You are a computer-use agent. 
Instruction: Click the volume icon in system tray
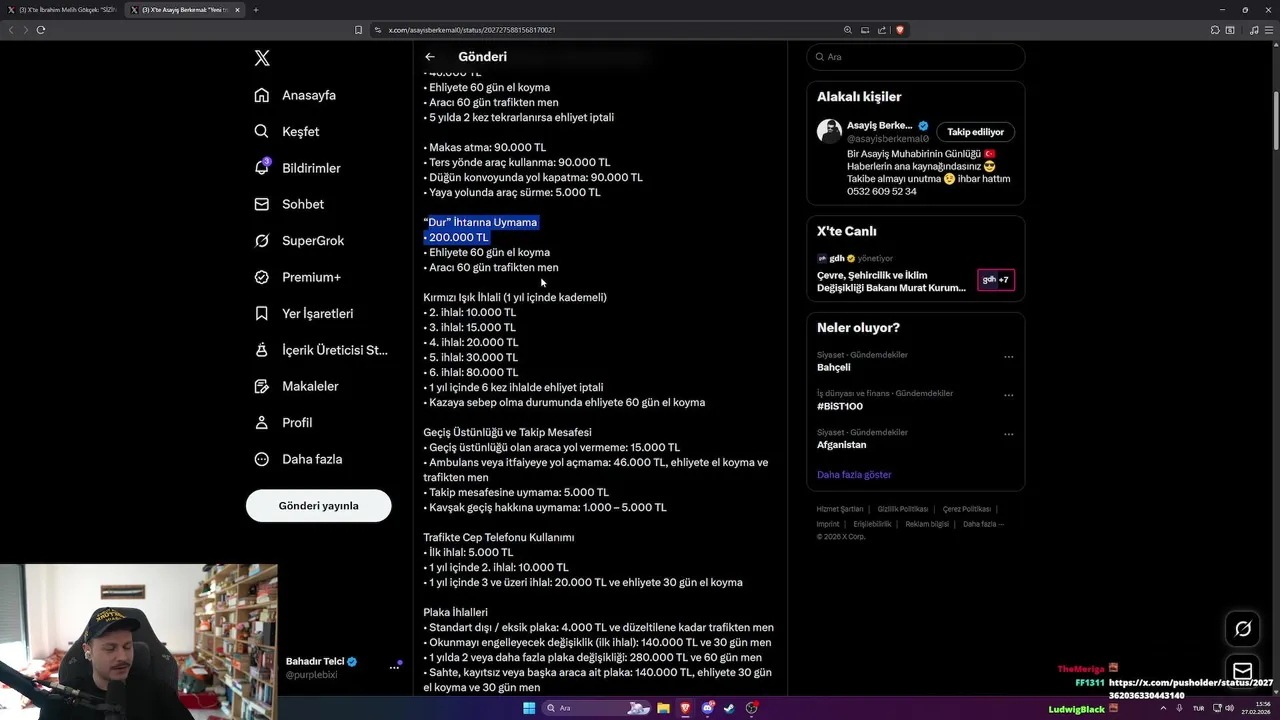point(1229,708)
